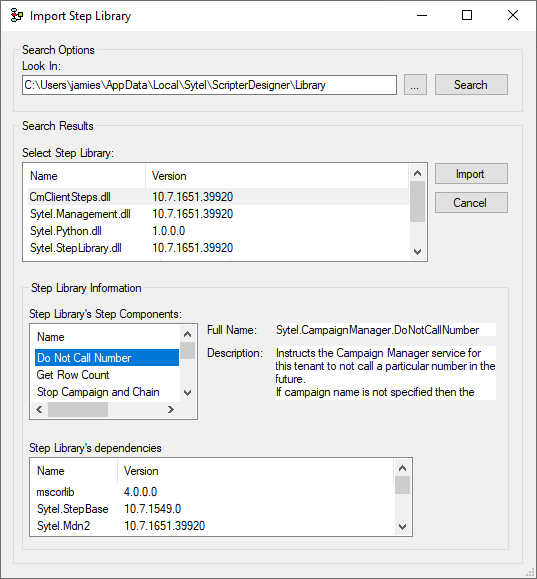Viewport: 537px width, 579px height.
Task: Select the Get Row Count step component
Action: click(x=107, y=374)
